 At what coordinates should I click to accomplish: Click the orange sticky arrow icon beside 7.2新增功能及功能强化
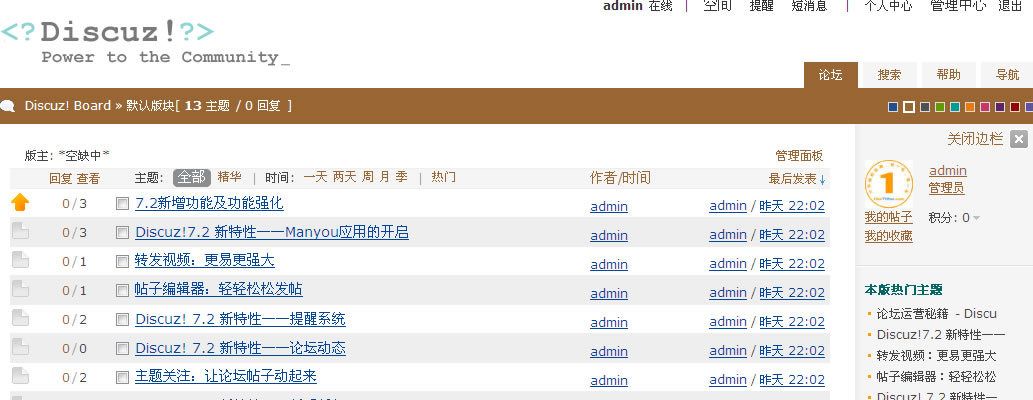20,202
